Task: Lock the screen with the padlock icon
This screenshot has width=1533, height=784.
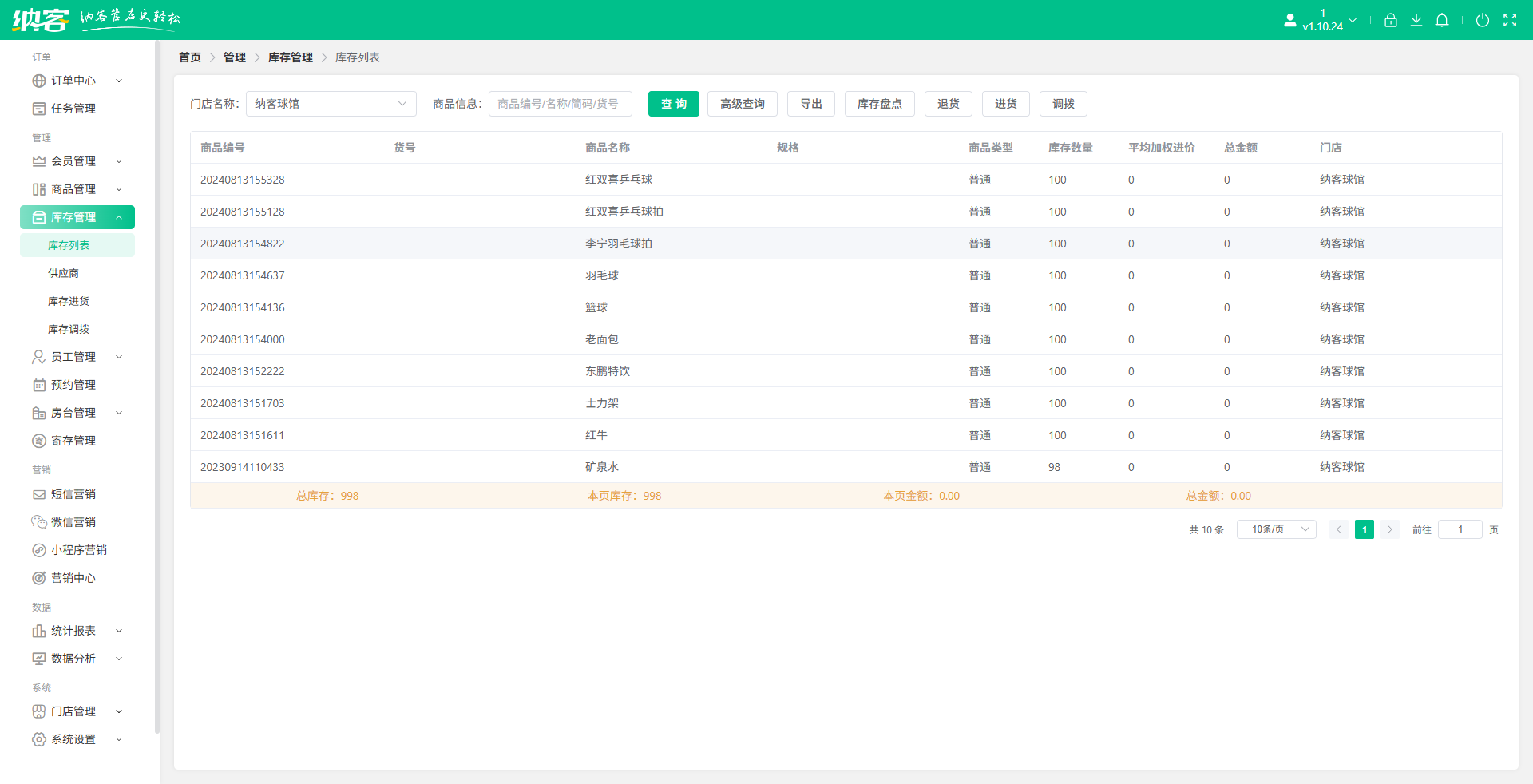Action: (x=1390, y=20)
